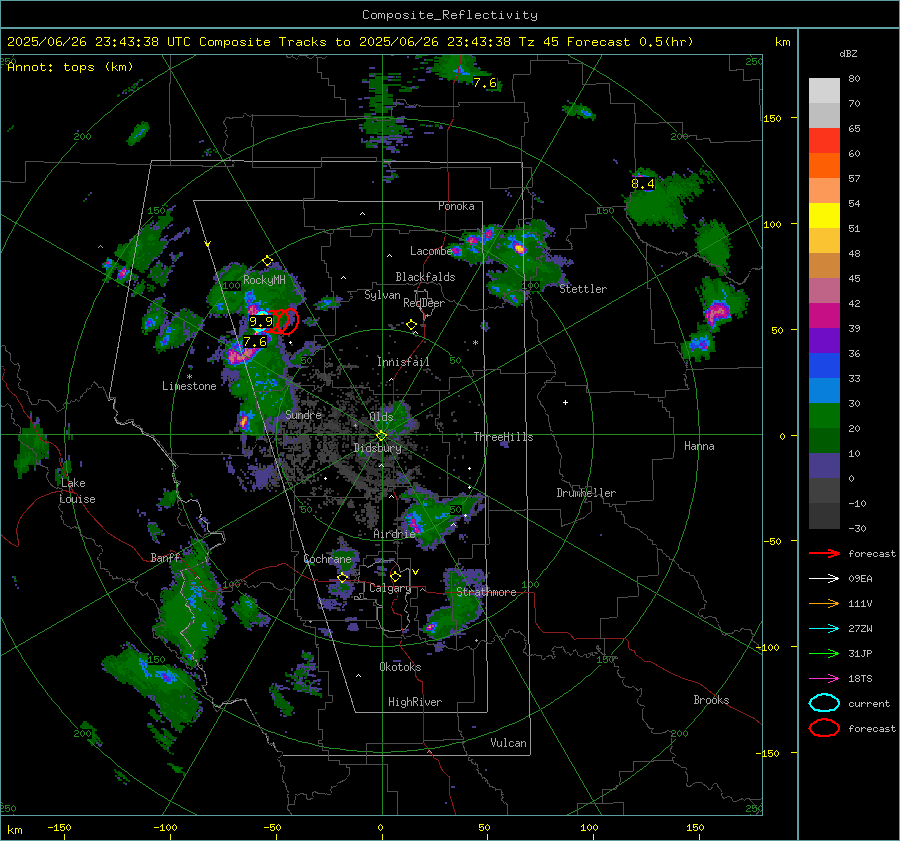Click the Okotoks map label
The height and width of the screenshot is (841, 900).
click(x=400, y=667)
